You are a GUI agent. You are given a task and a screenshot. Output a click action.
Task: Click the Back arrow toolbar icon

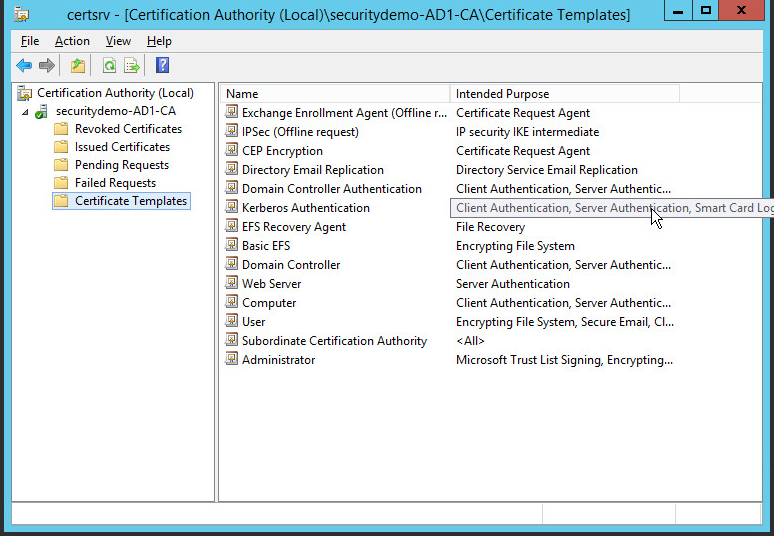pos(24,65)
